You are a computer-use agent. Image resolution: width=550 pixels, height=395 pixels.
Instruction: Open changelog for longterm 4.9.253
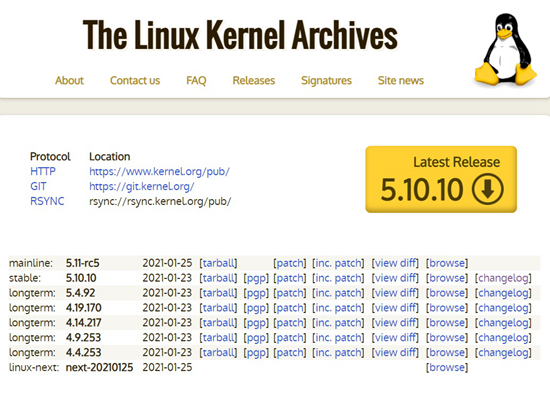pos(503,338)
